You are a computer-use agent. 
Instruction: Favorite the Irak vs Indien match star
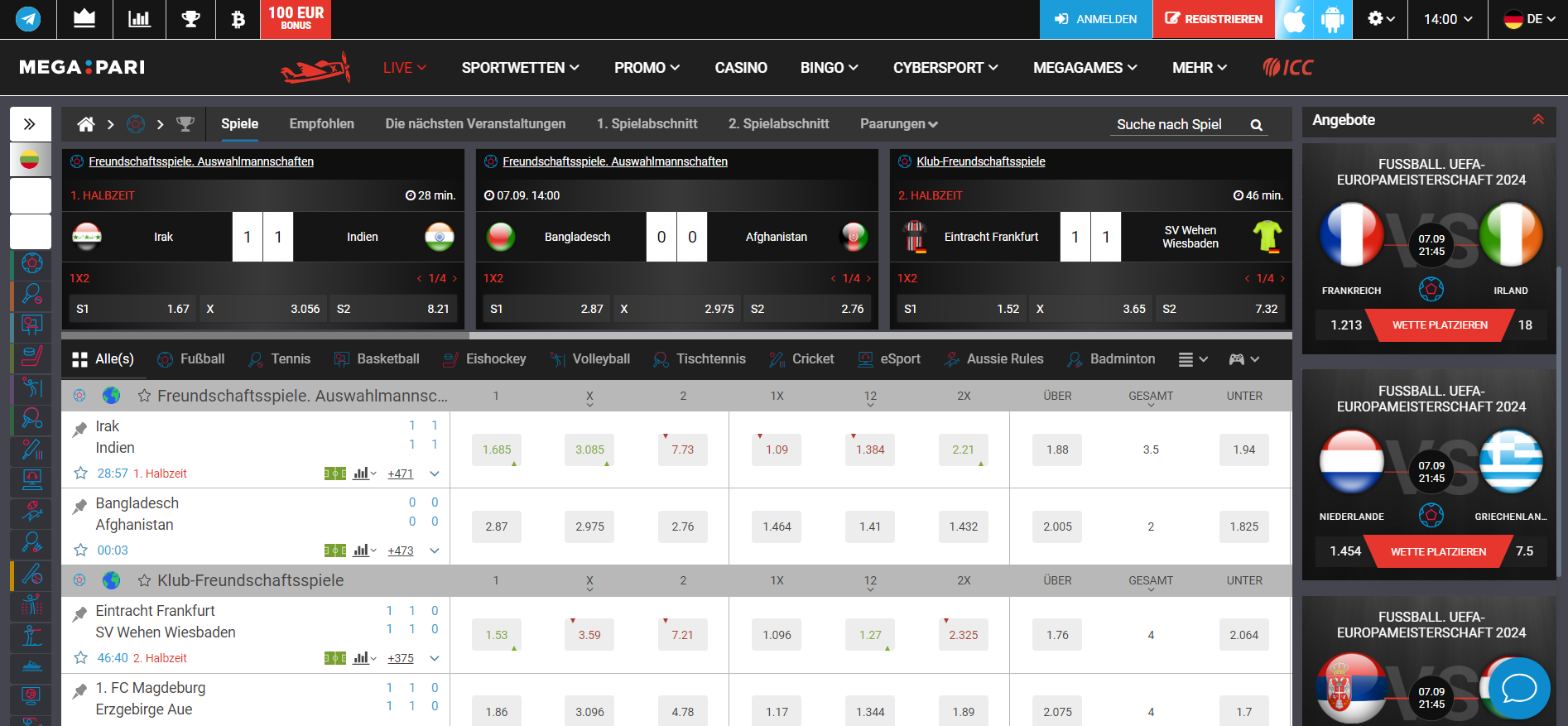(80, 474)
